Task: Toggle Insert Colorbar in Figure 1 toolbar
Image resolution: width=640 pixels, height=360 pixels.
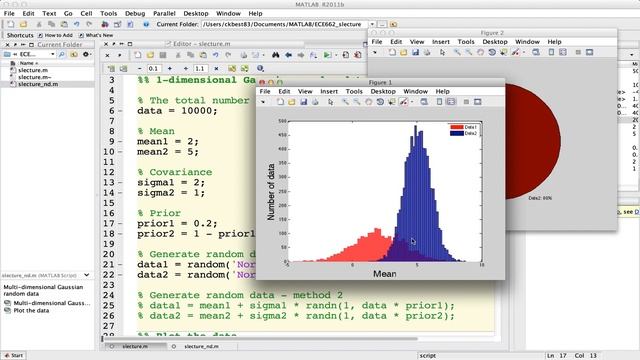Action: [x=439, y=102]
